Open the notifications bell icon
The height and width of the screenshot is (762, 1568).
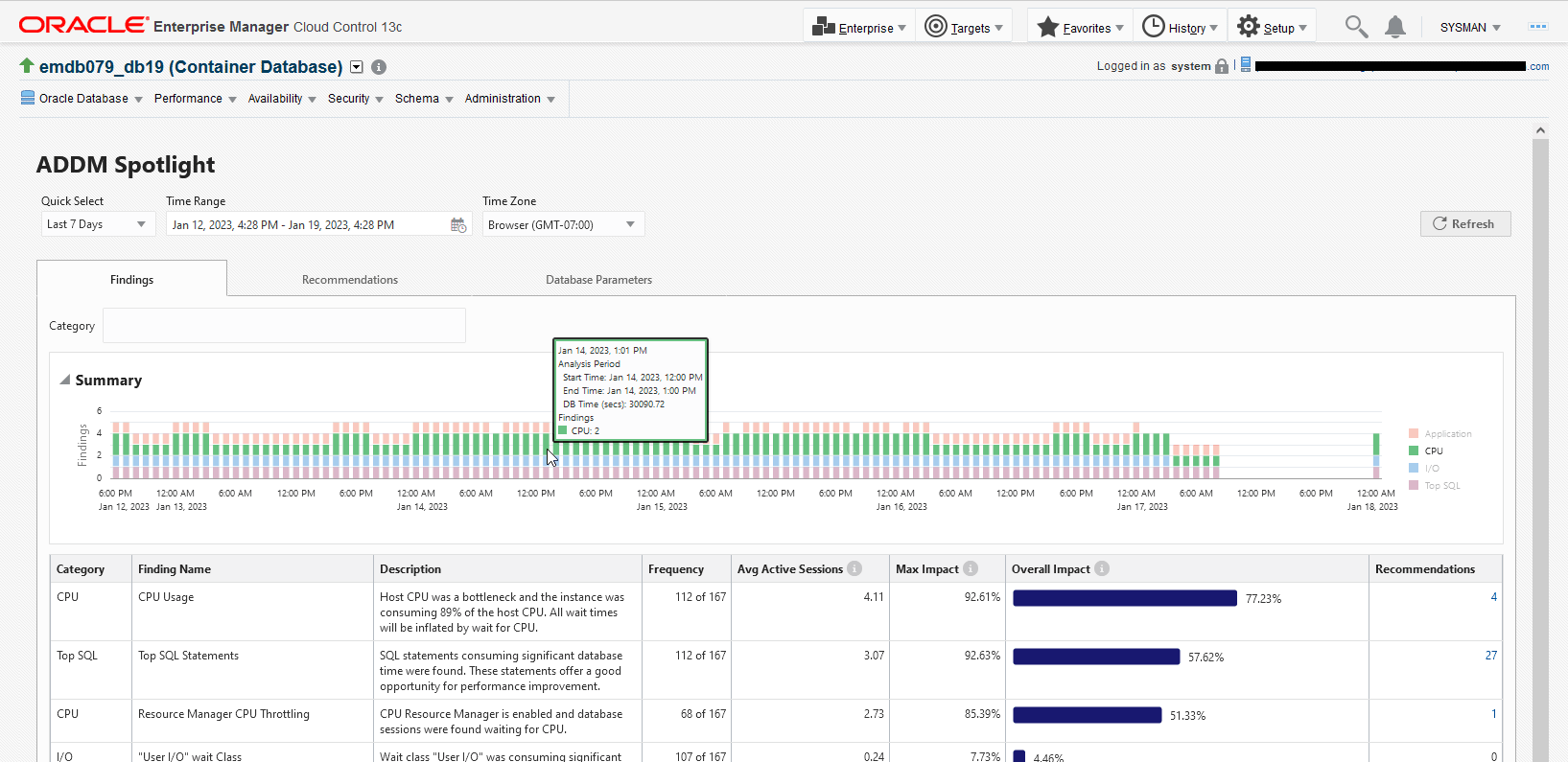[x=1395, y=27]
